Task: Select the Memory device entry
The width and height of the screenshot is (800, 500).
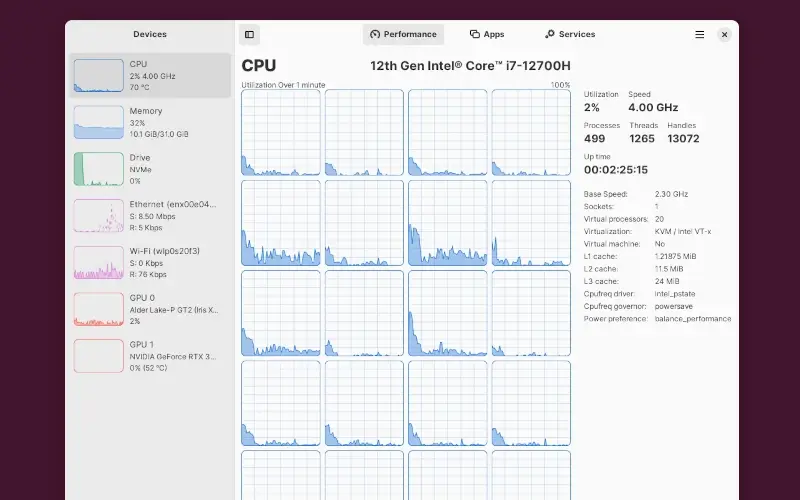Action: [150, 122]
